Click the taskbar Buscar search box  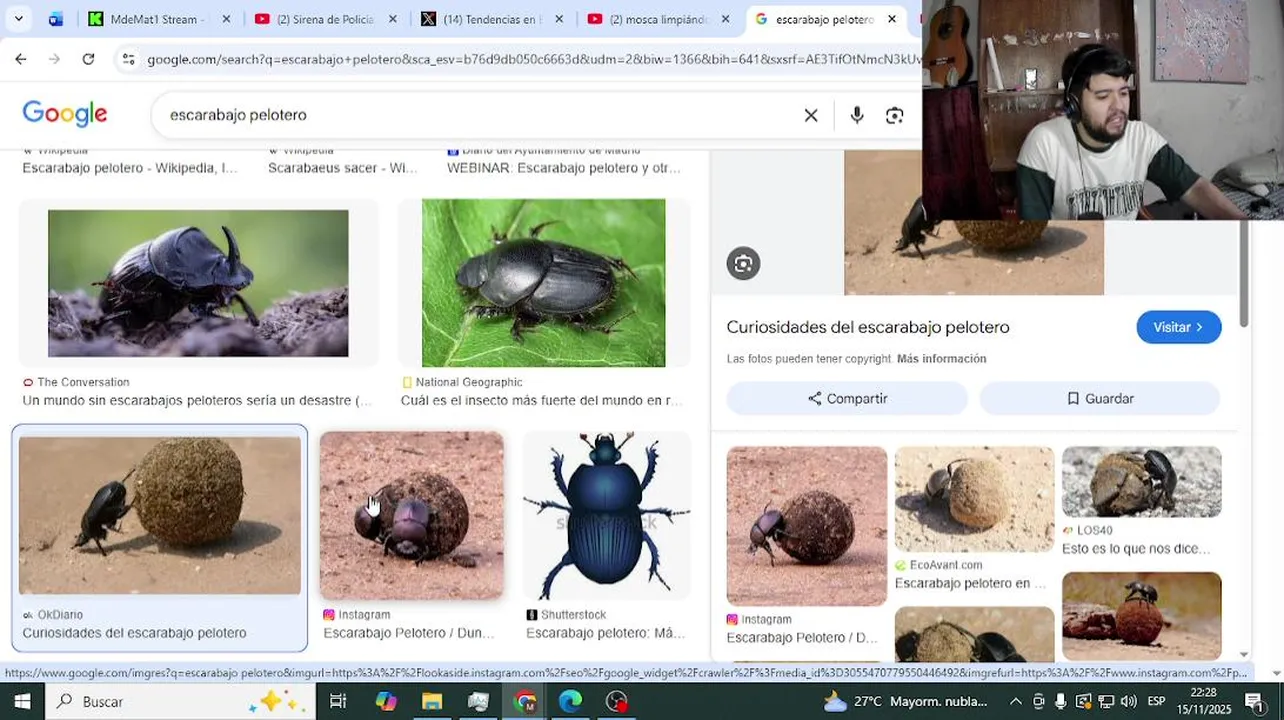(x=180, y=701)
